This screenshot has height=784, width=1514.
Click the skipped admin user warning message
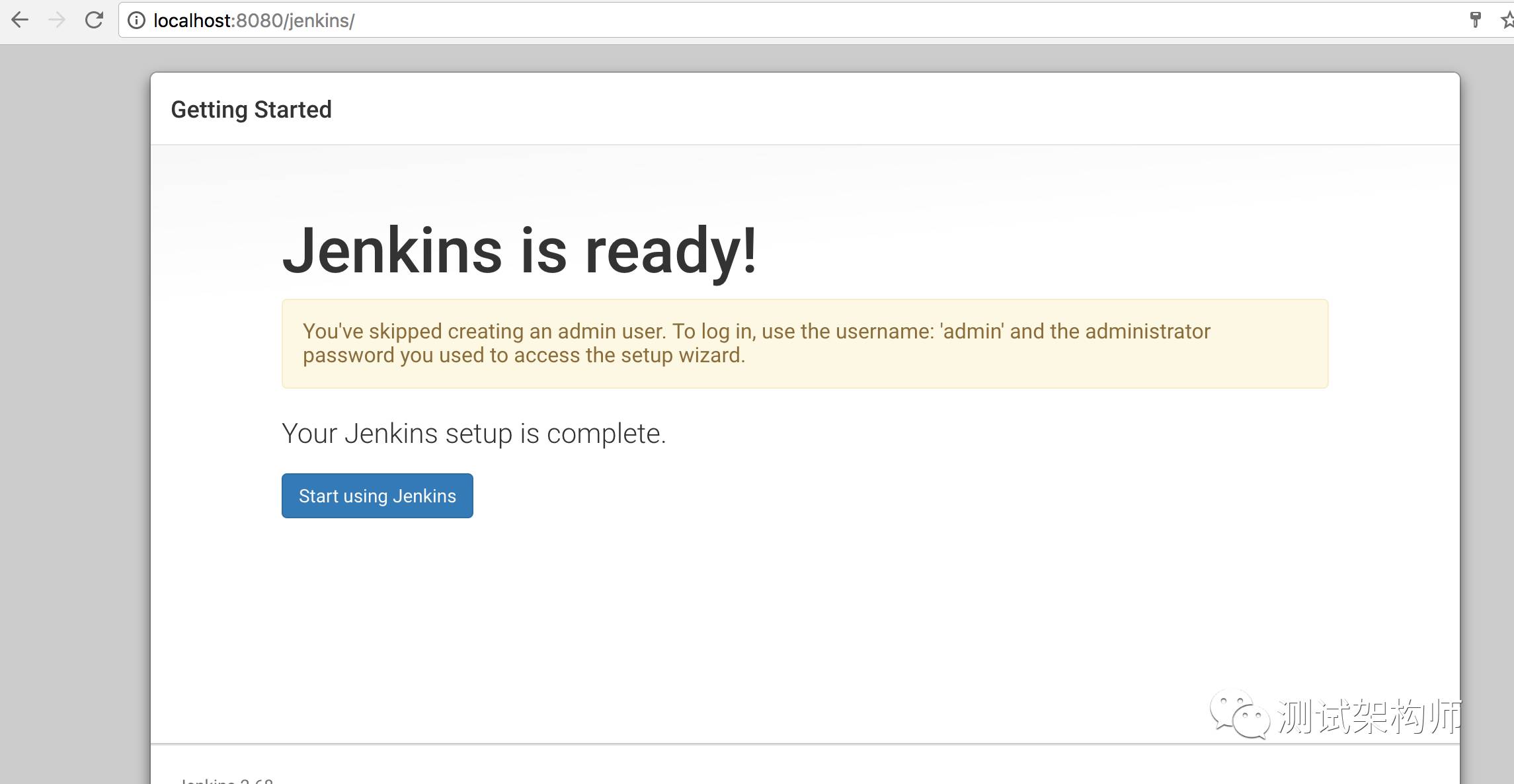[x=805, y=344]
